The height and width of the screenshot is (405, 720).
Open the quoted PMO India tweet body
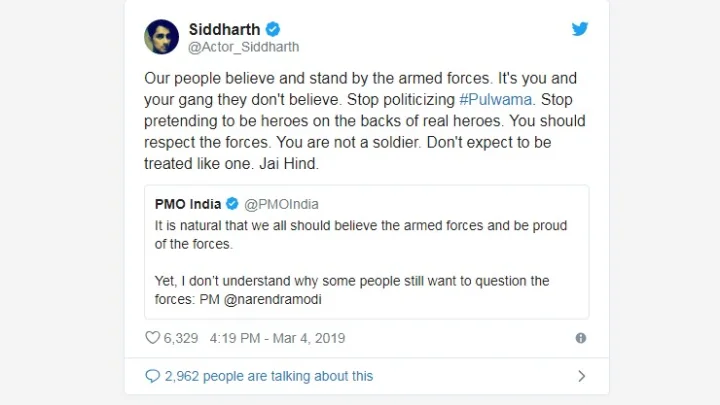tap(360, 234)
